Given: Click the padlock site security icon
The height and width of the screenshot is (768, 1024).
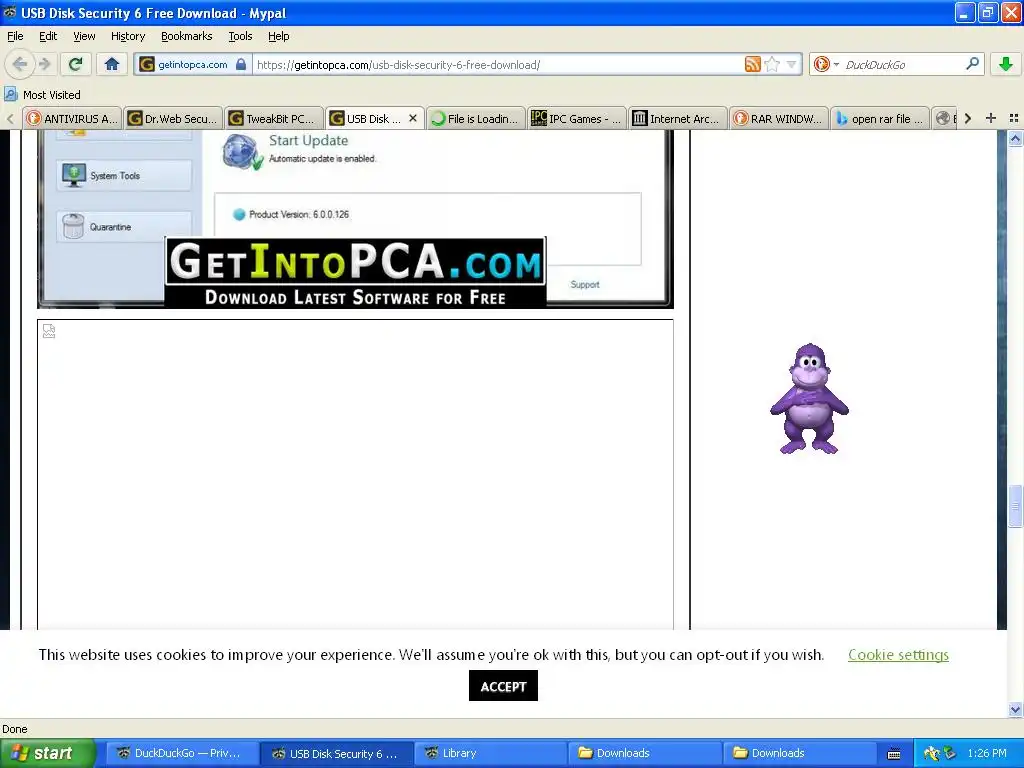Looking at the screenshot, I should [241, 64].
